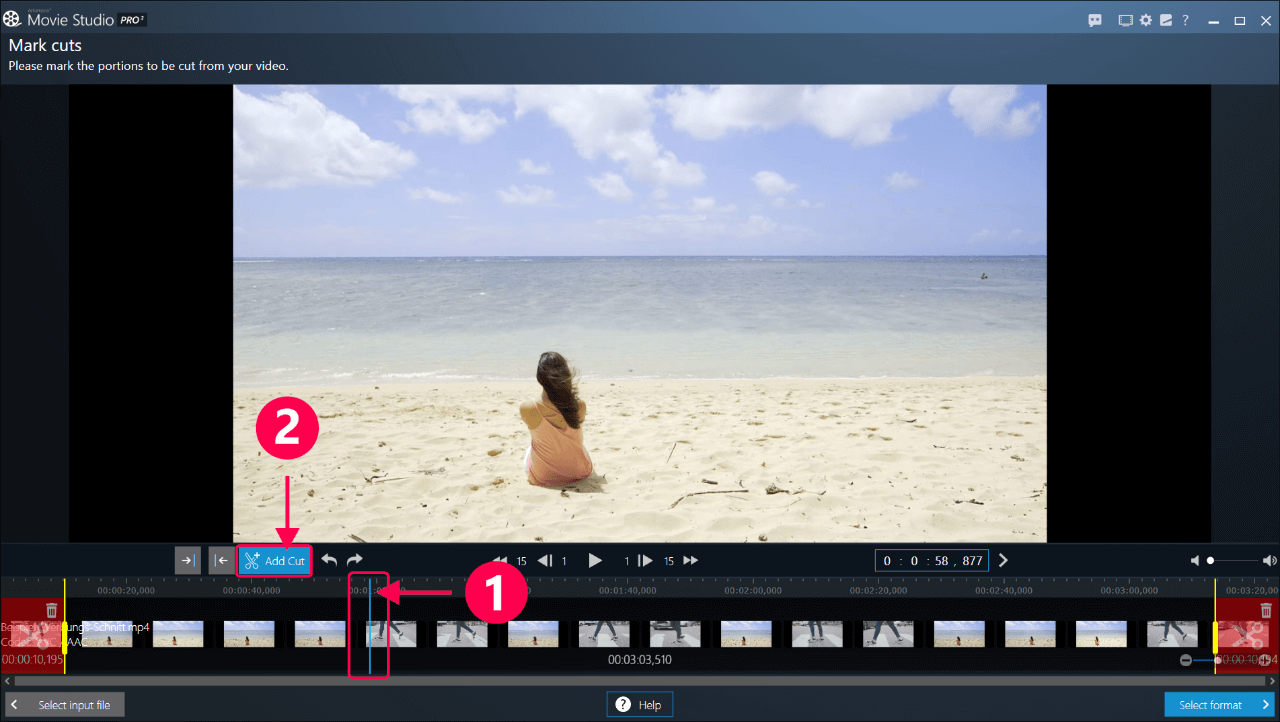Click the 00:01:40,000 ruler mark
This screenshot has width=1280, height=722.
tap(627, 590)
